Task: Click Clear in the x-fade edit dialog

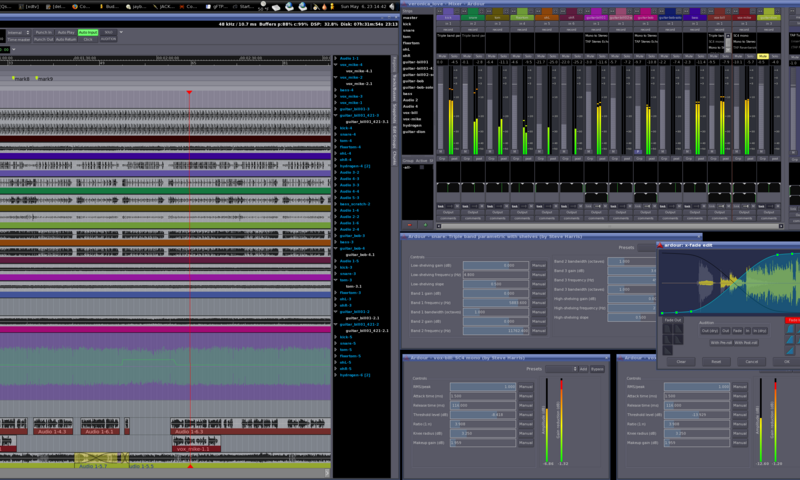Action: tap(681, 362)
